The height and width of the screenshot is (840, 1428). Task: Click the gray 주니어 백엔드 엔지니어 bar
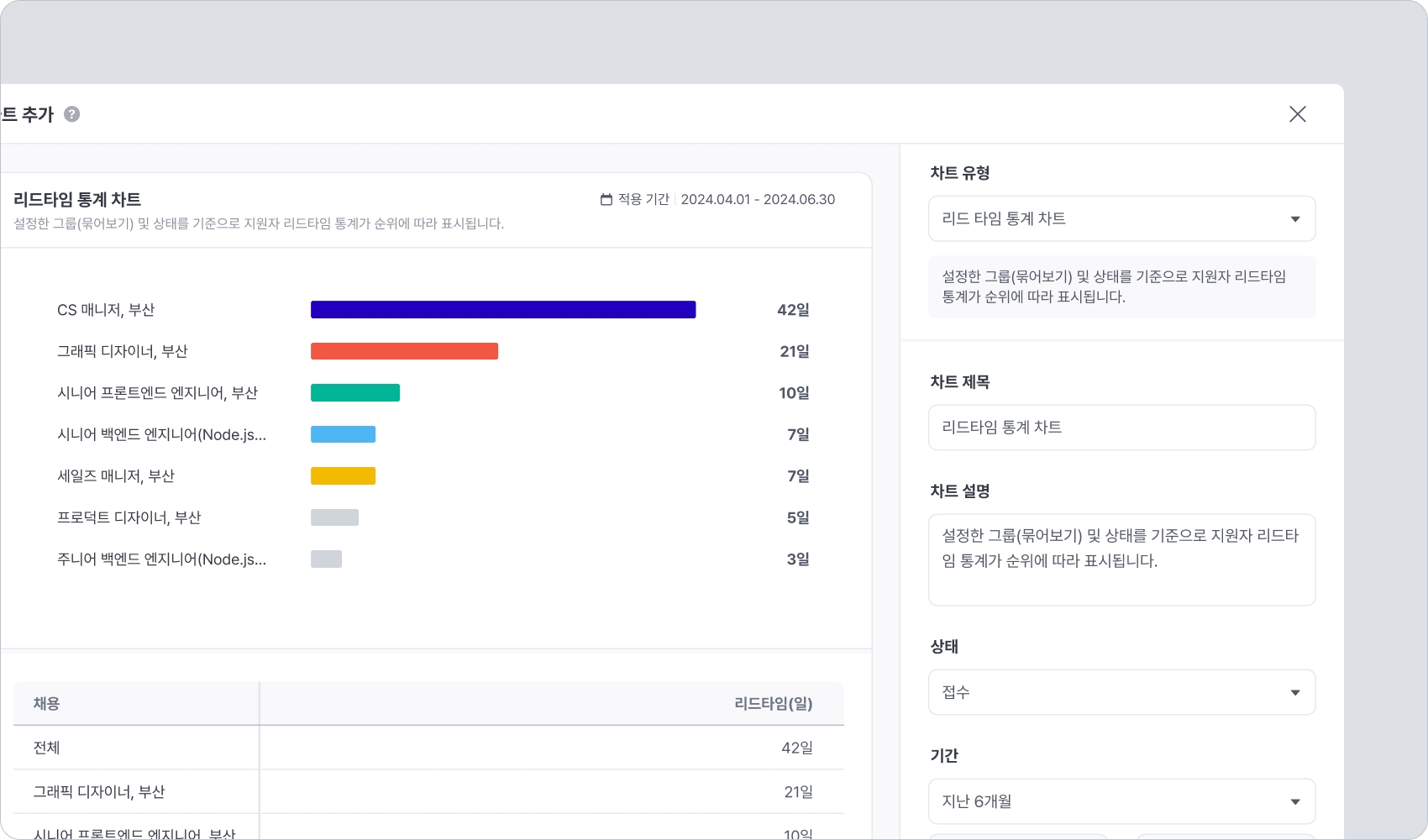(x=326, y=559)
